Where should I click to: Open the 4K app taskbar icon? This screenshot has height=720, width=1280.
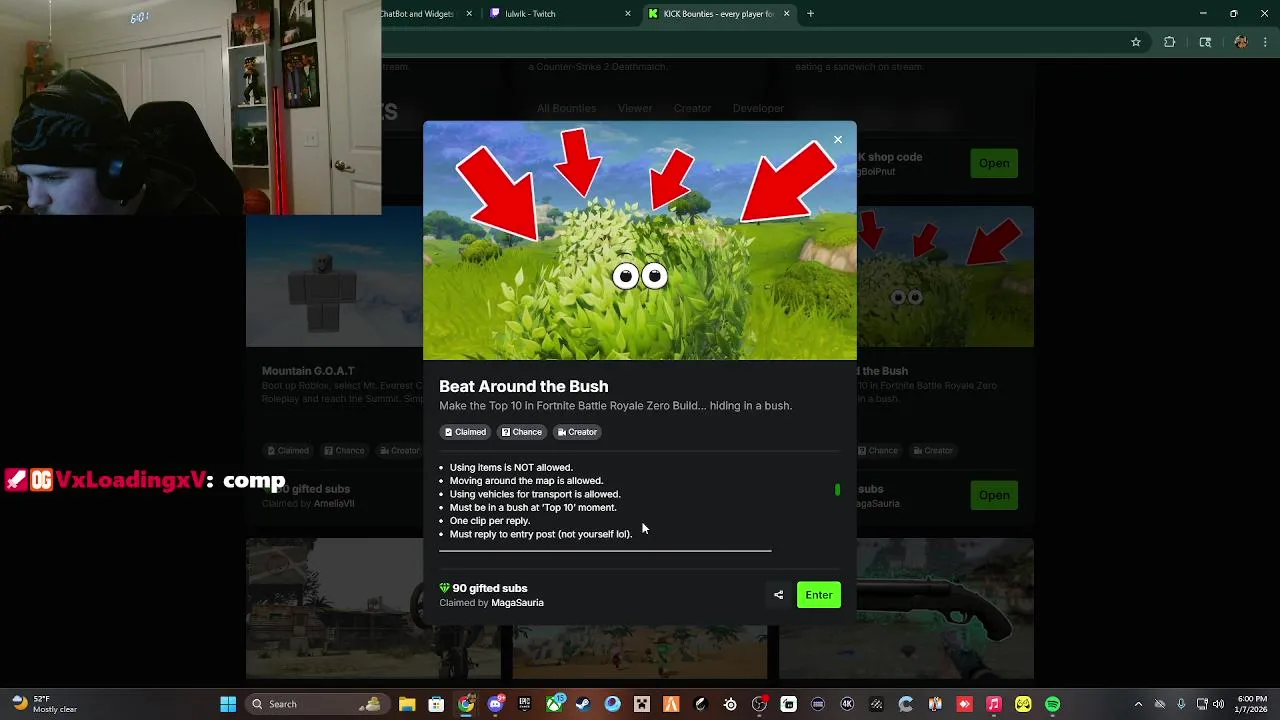pos(847,704)
